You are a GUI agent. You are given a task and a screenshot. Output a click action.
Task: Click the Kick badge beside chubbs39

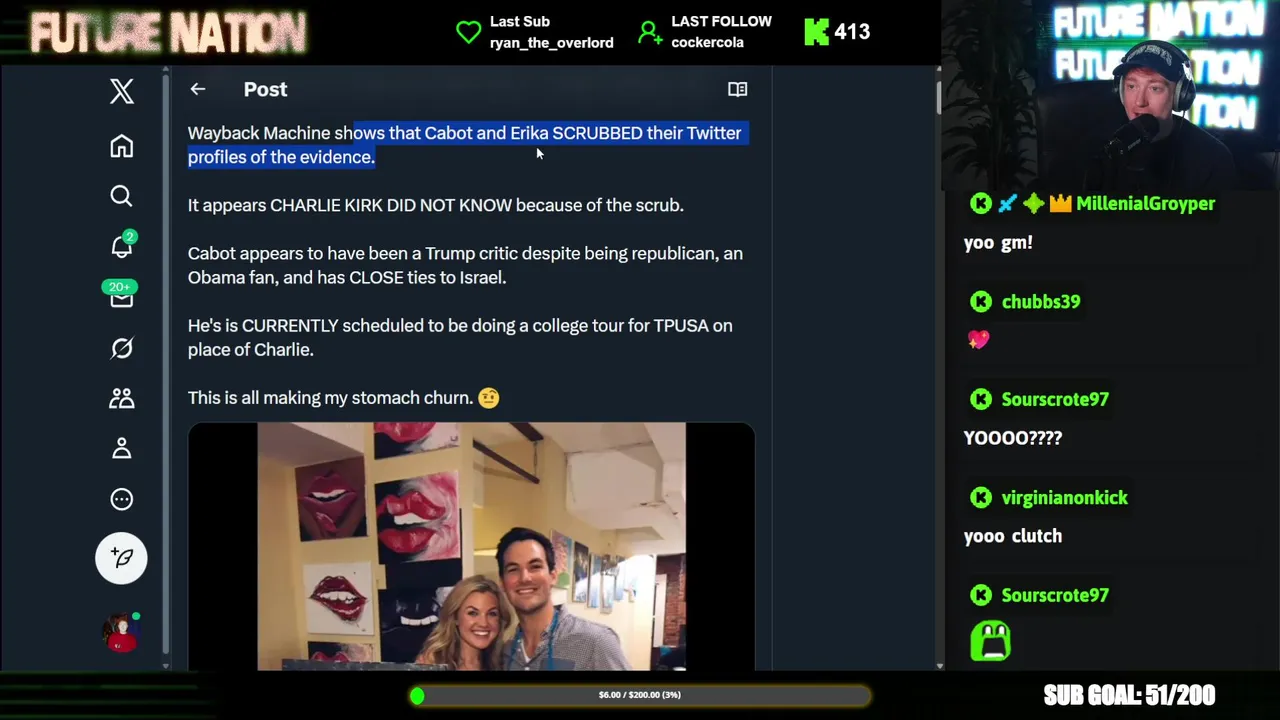981,302
